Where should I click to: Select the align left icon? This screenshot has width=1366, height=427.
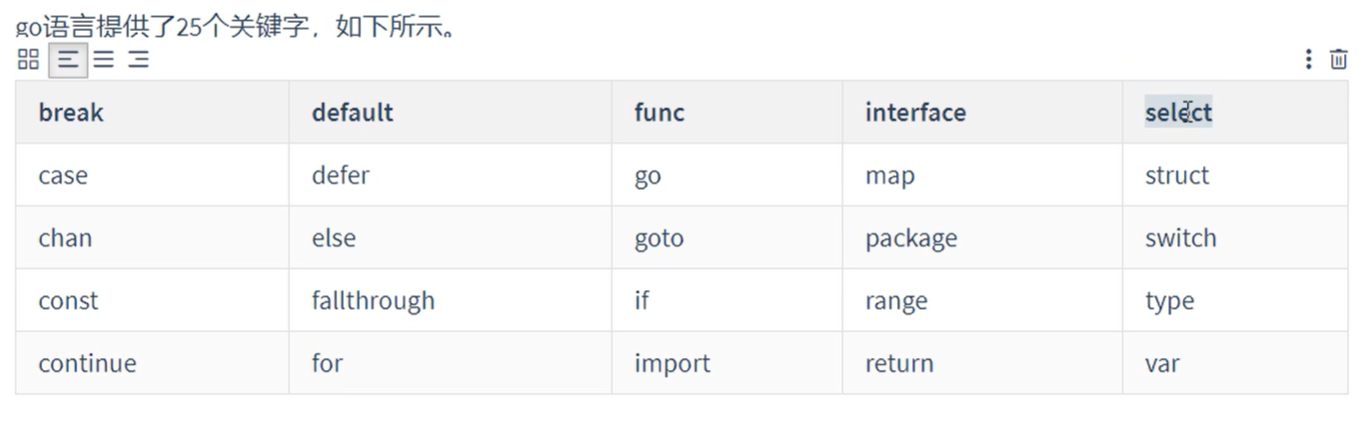[68, 60]
